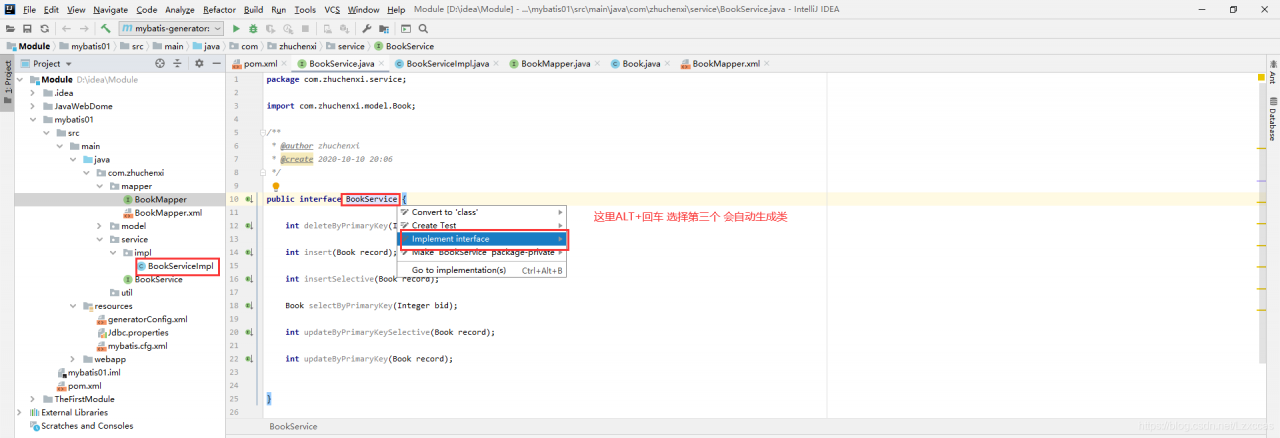
Task: Collapse the mybatis01 tree node
Action: (34, 119)
